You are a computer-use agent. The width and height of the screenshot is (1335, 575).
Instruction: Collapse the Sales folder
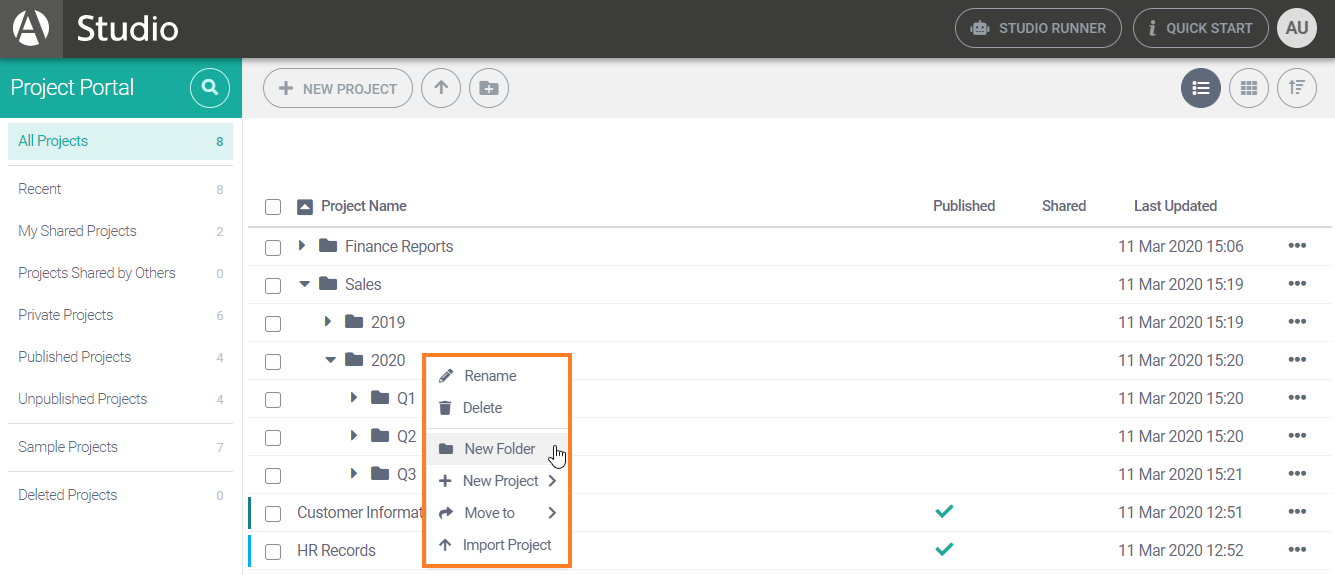click(x=304, y=284)
